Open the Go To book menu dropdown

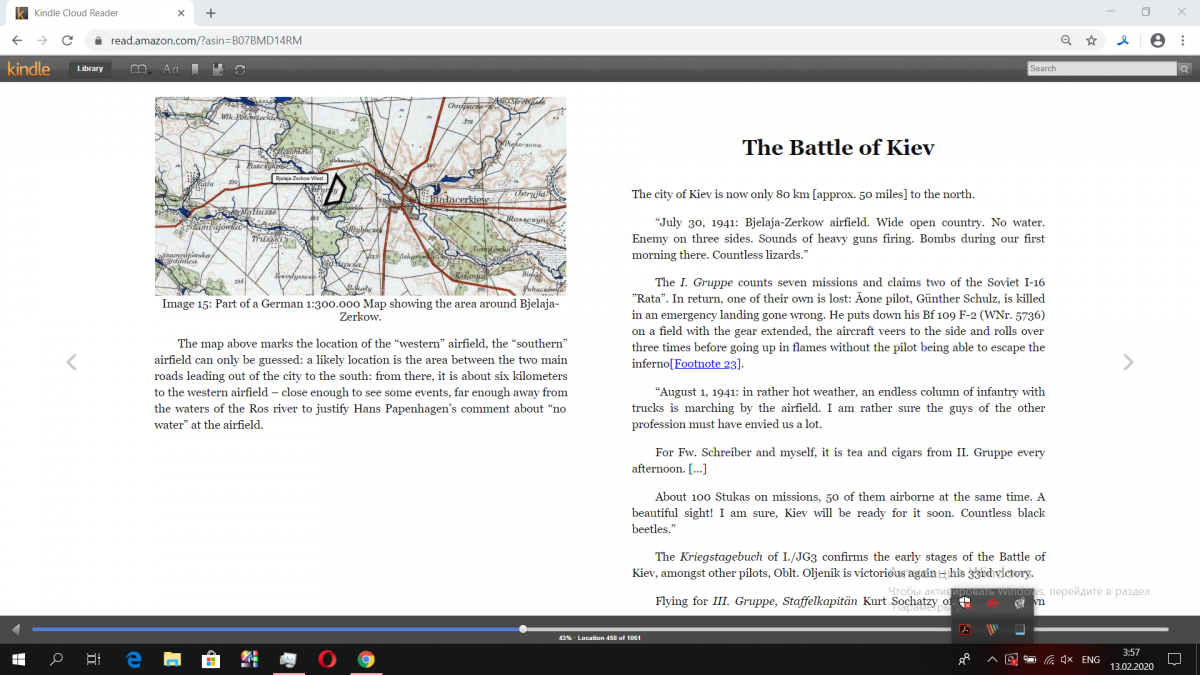coord(140,69)
